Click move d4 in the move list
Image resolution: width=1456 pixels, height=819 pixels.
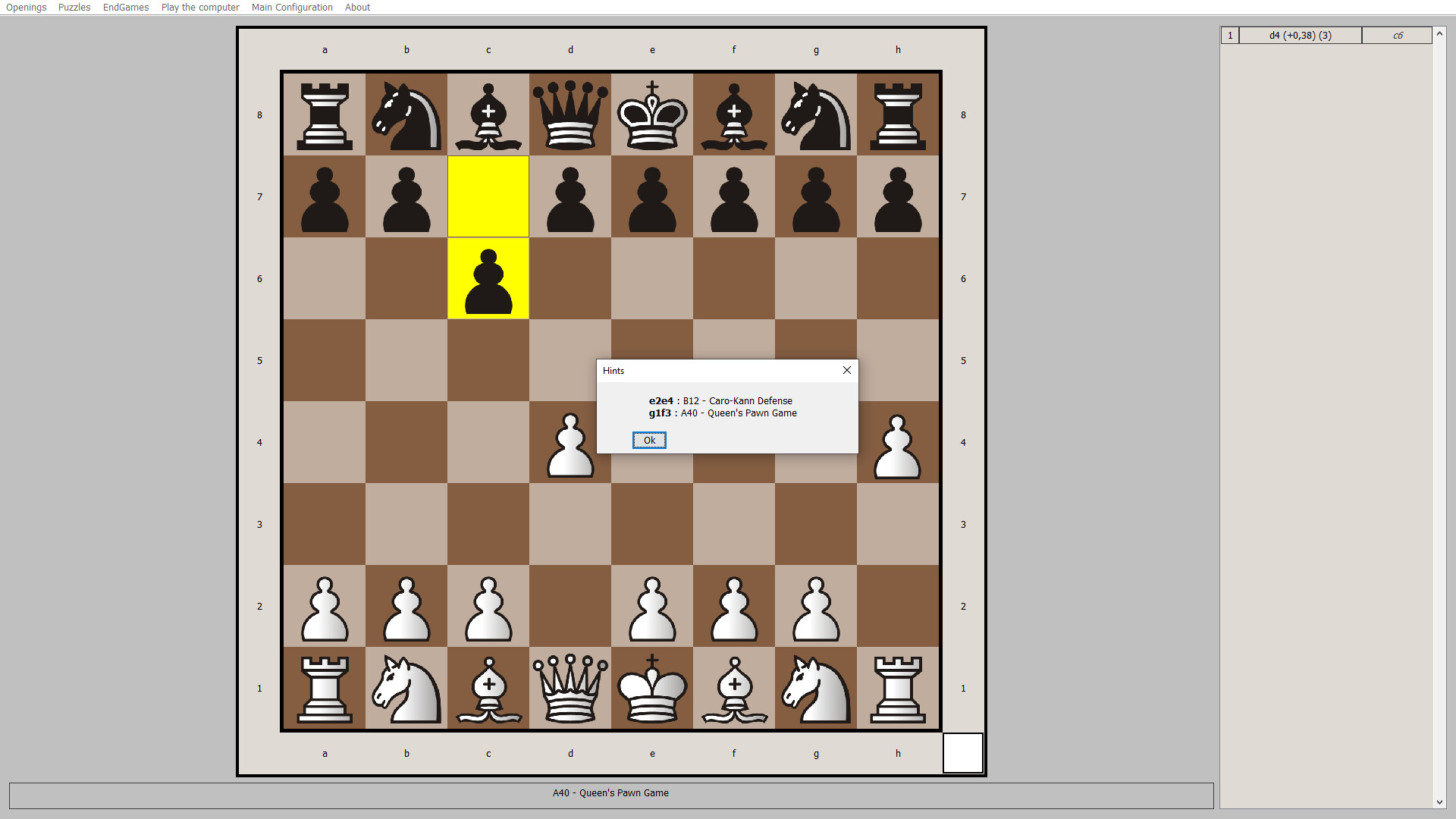tap(1300, 35)
